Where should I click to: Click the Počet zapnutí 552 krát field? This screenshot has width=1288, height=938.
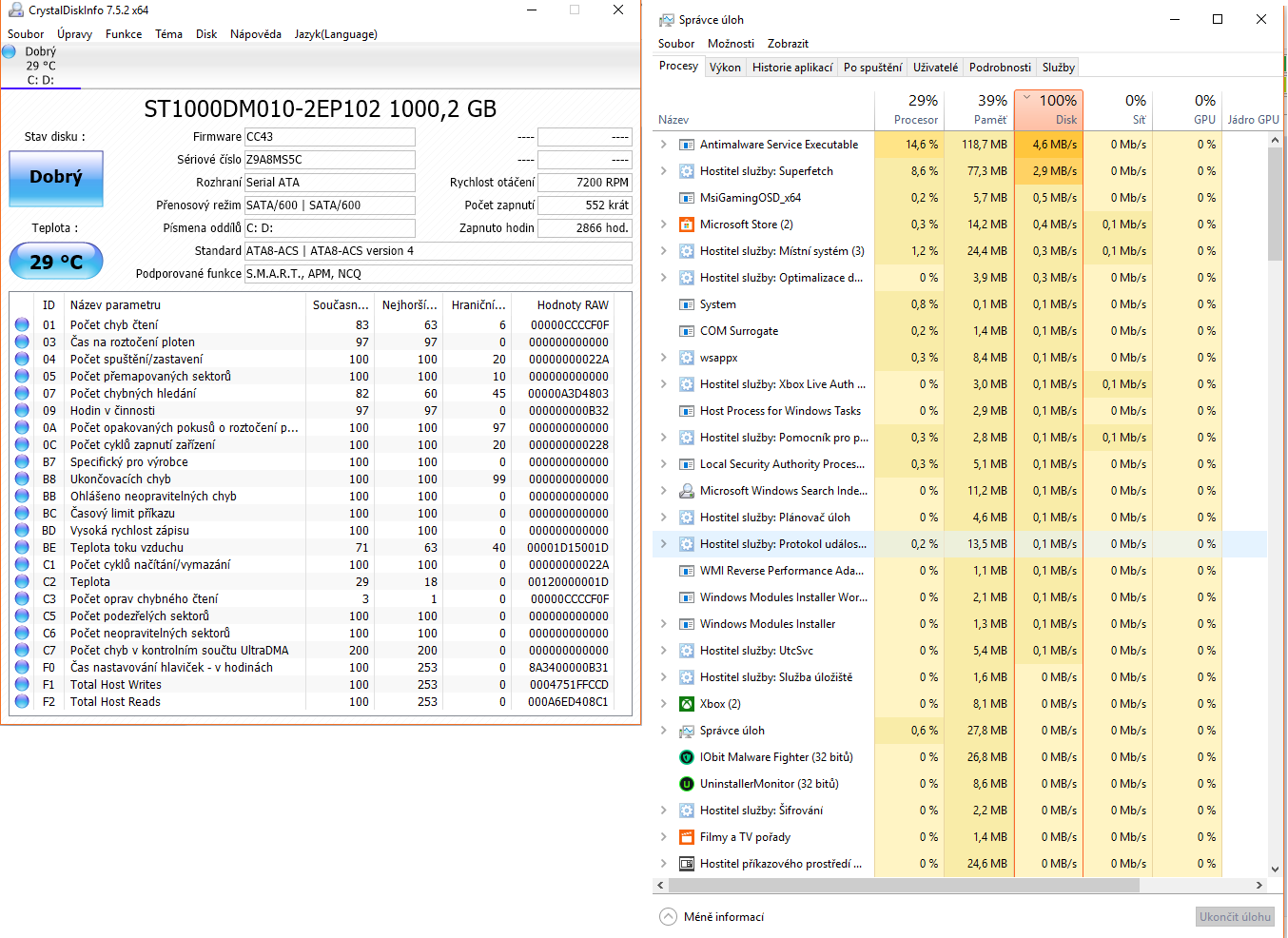click(x=584, y=205)
